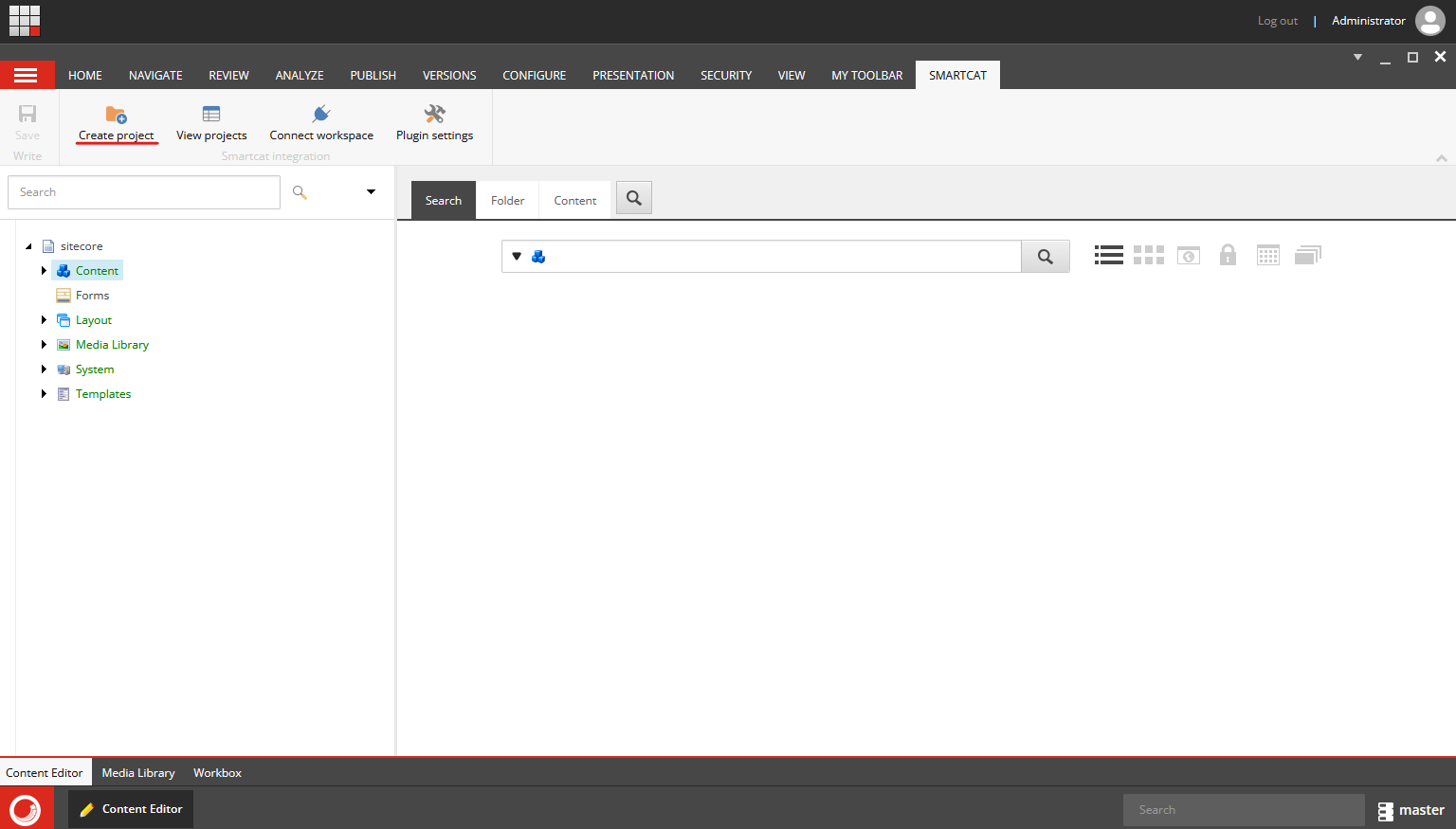Open the PUBLISH ribbon tab
The width and height of the screenshot is (1456, 829).
tap(373, 76)
